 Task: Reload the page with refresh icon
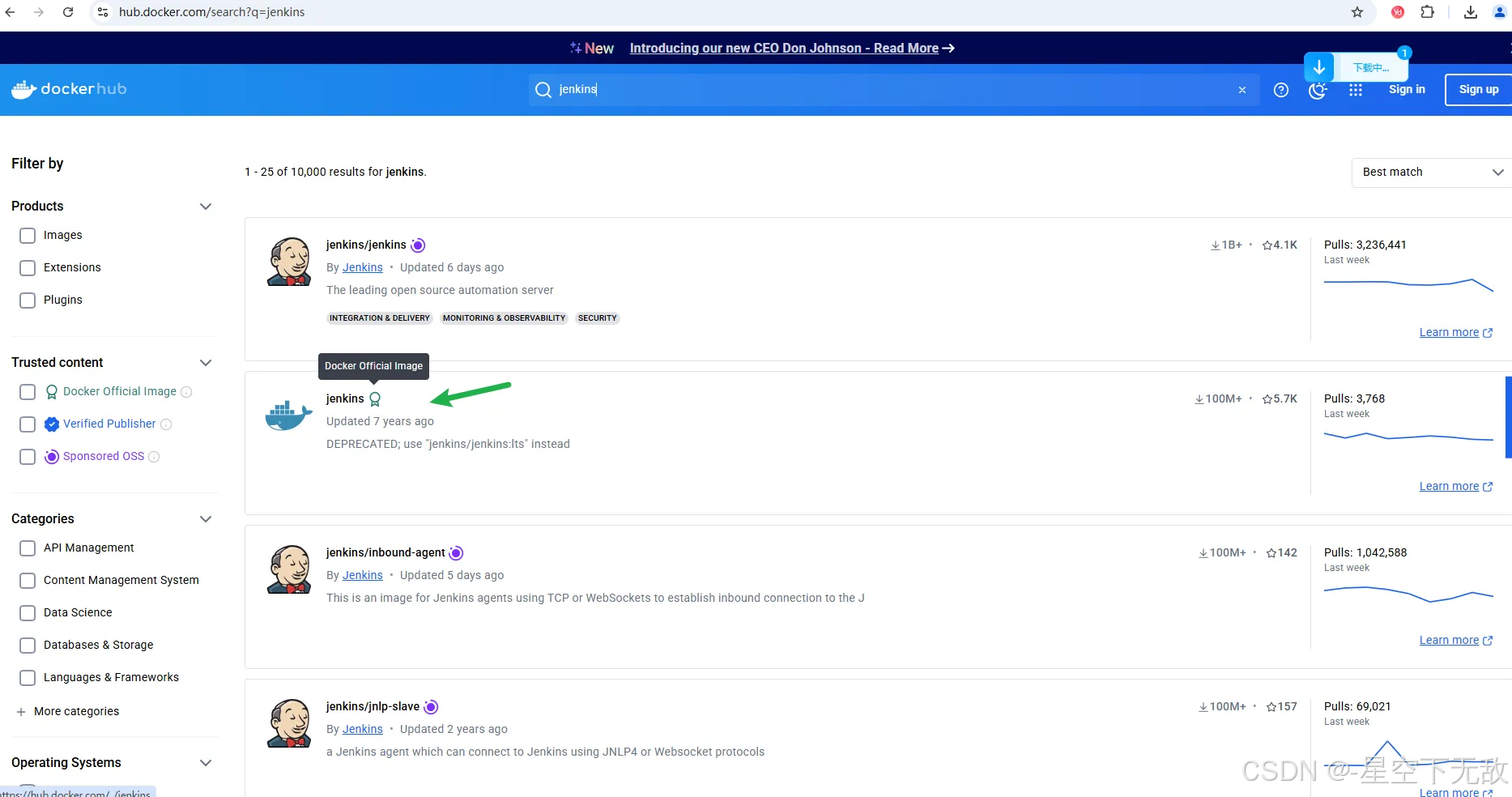(x=68, y=12)
